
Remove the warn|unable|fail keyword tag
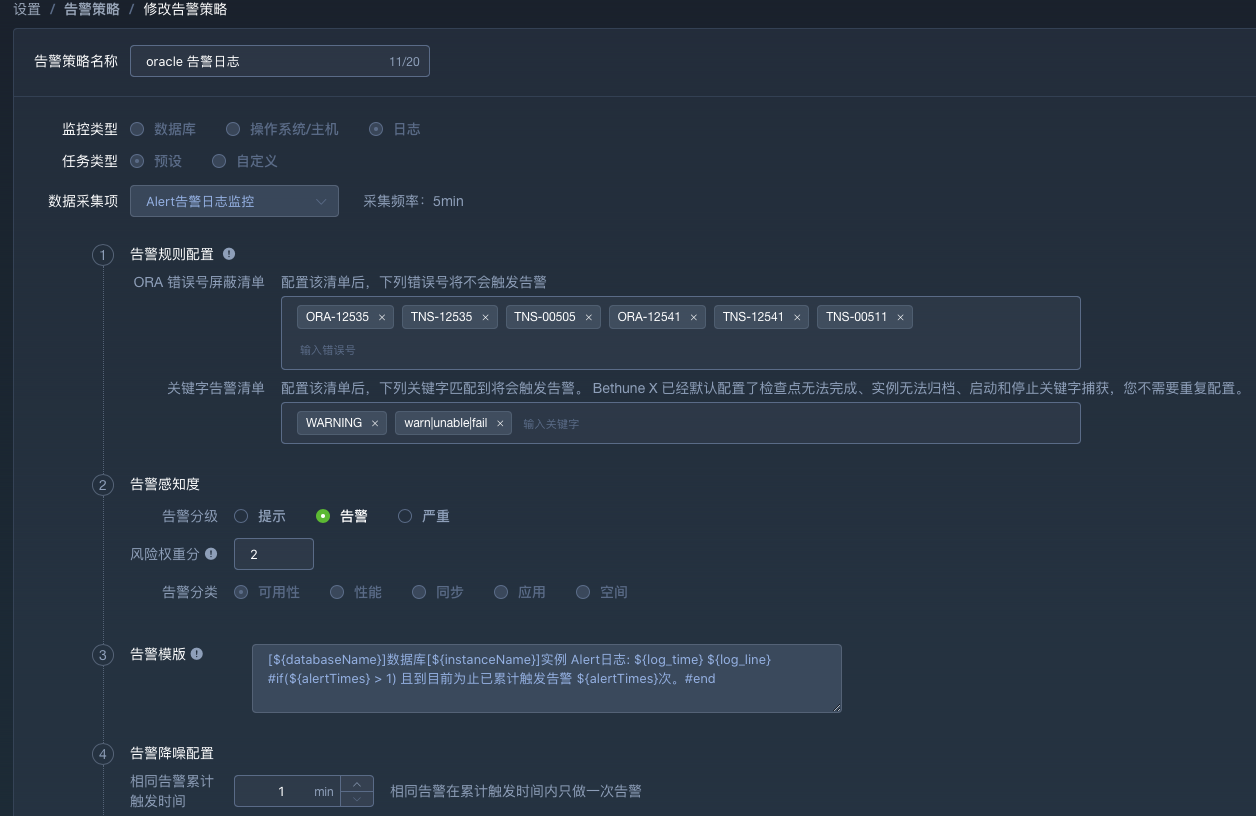(500, 422)
